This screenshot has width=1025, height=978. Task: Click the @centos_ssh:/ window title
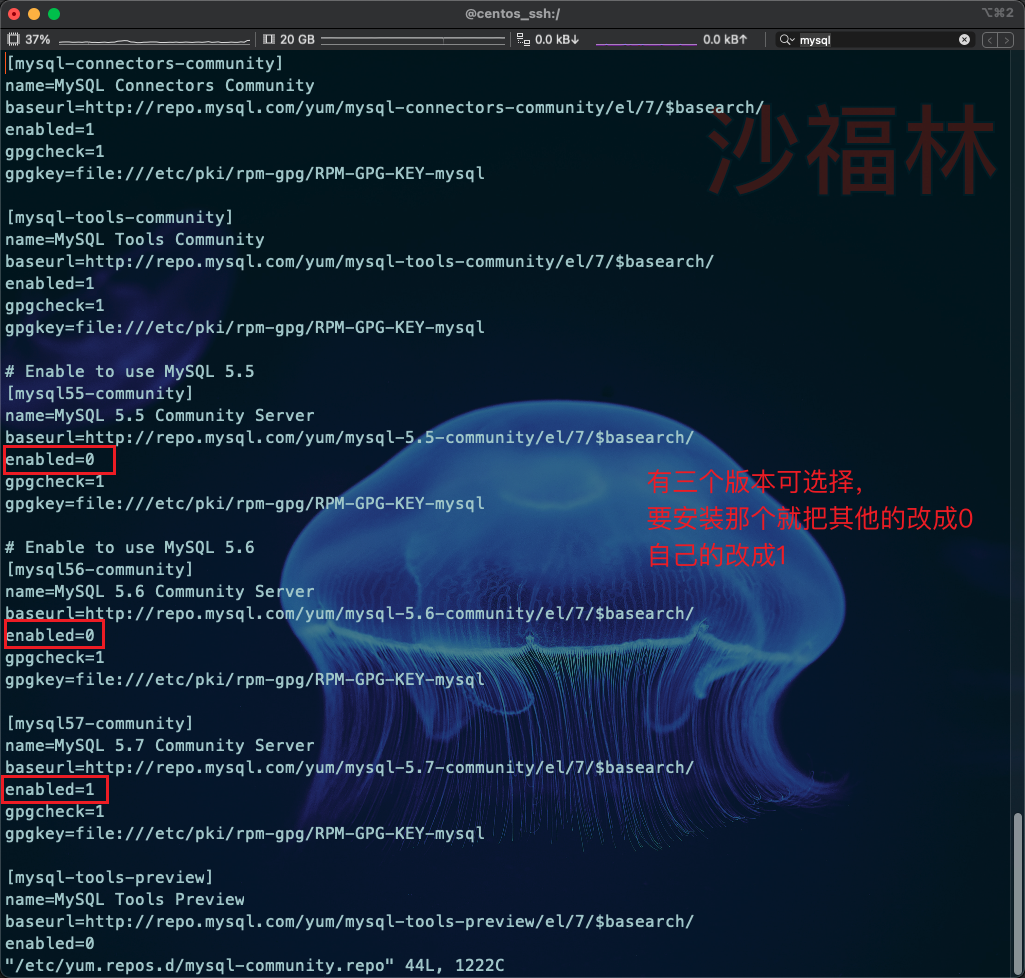(512, 14)
